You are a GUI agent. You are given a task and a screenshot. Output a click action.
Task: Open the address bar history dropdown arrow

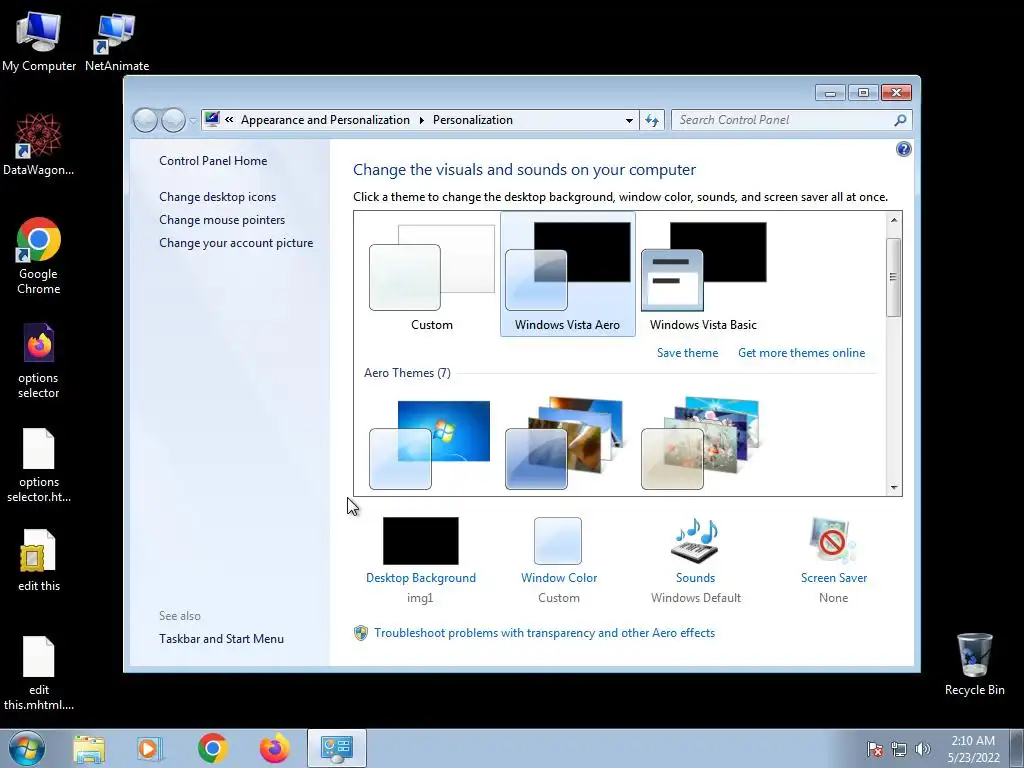point(629,120)
